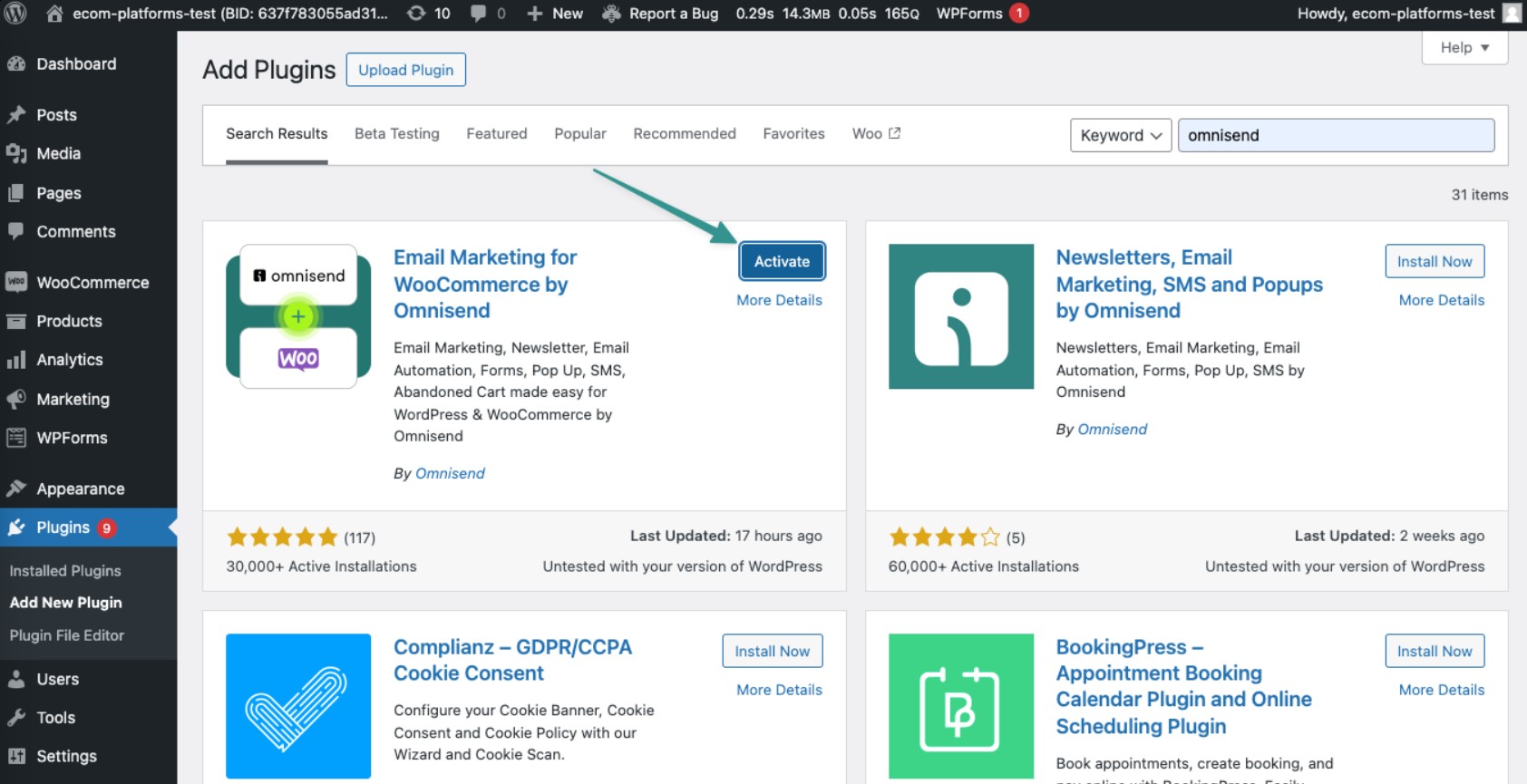Click the Products icon in sidebar
Screen dimensions: 1527x784
coord(16,321)
